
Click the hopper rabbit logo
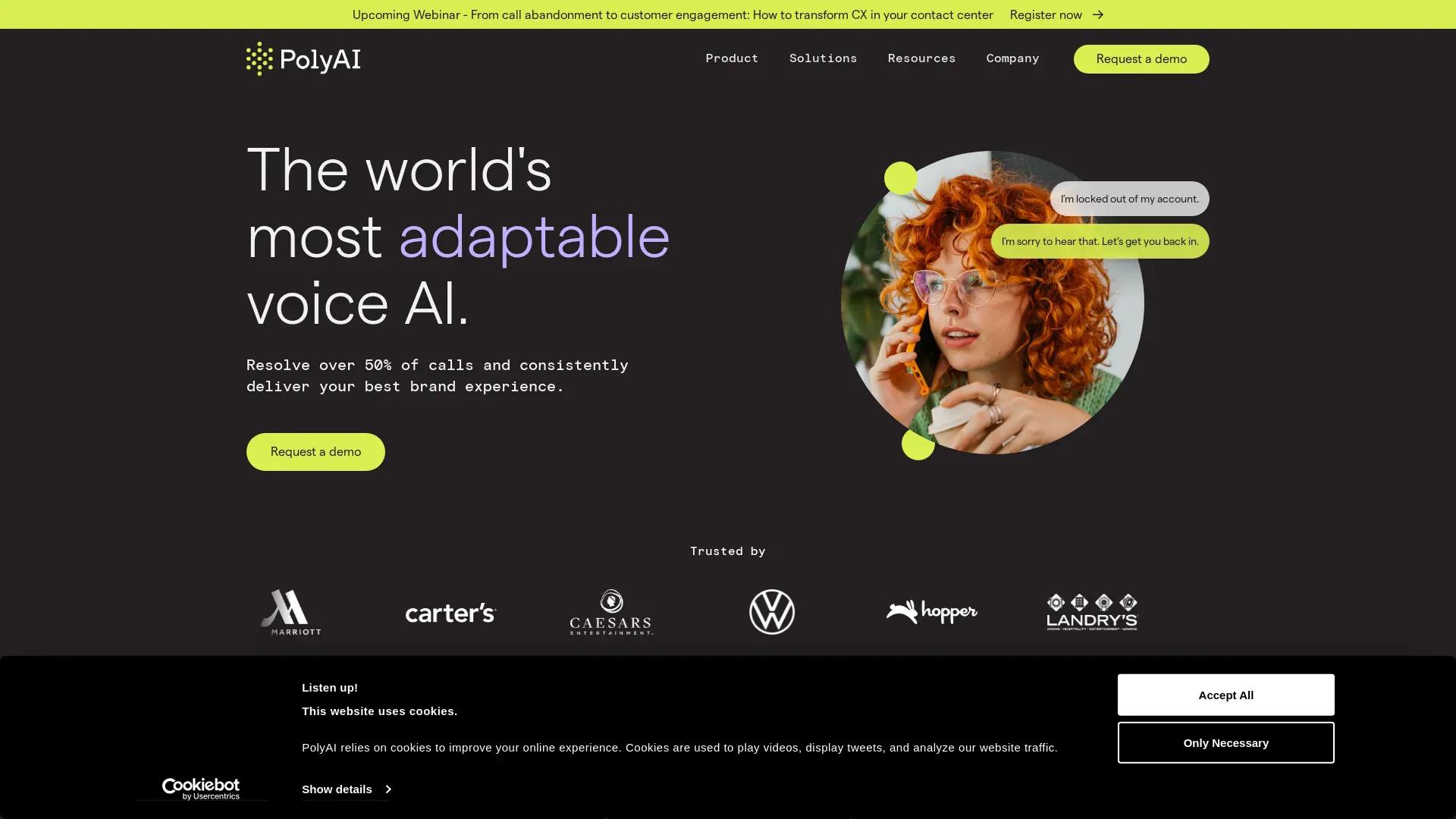pyautogui.click(x=931, y=612)
